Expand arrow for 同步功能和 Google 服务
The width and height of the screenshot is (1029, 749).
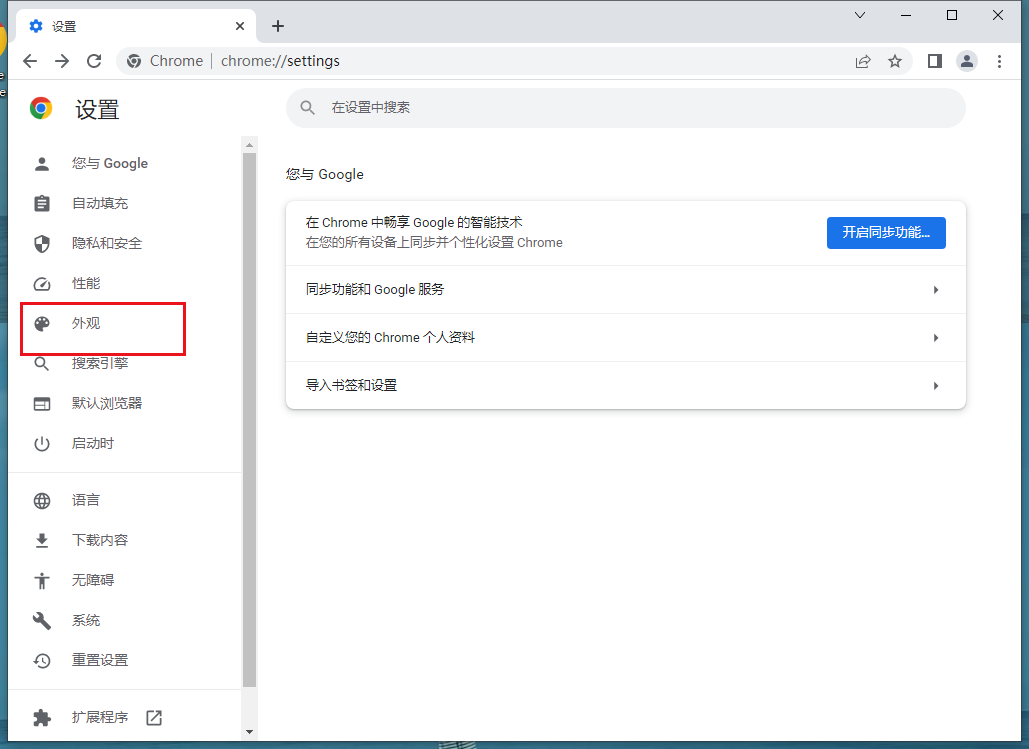pyautogui.click(x=936, y=289)
